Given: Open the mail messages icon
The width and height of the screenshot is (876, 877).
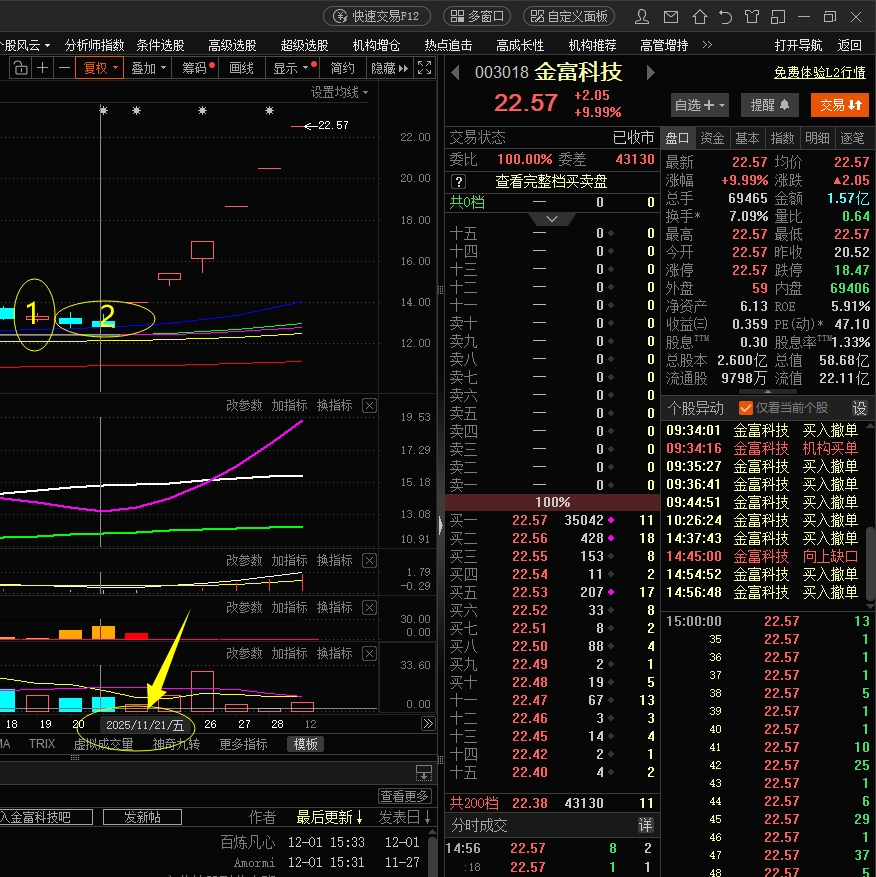Looking at the screenshot, I should [x=671, y=17].
